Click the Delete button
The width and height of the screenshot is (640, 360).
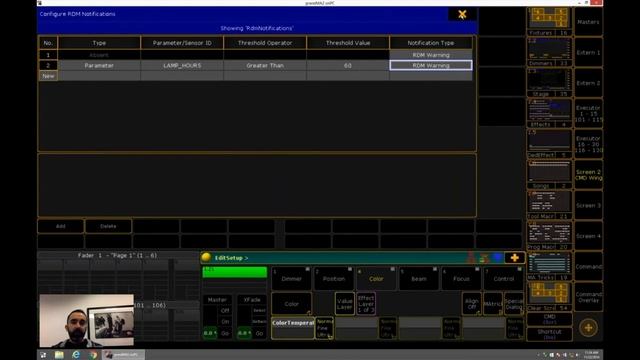pyautogui.click(x=108, y=226)
